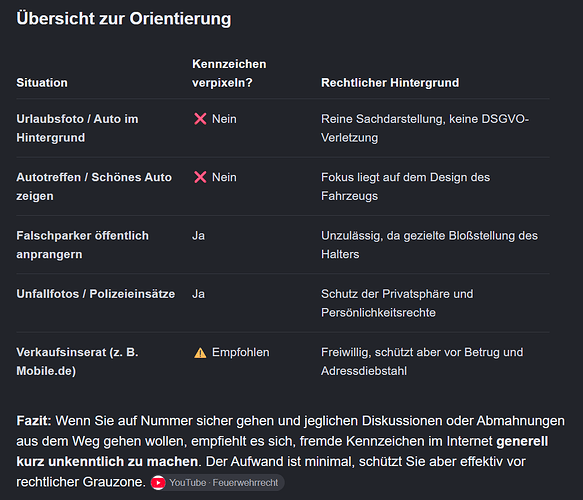The height and width of the screenshot is (500, 583).
Task: Click the 'Übersicht zur Orientierung' heading
Action: (x=124, y=19)
